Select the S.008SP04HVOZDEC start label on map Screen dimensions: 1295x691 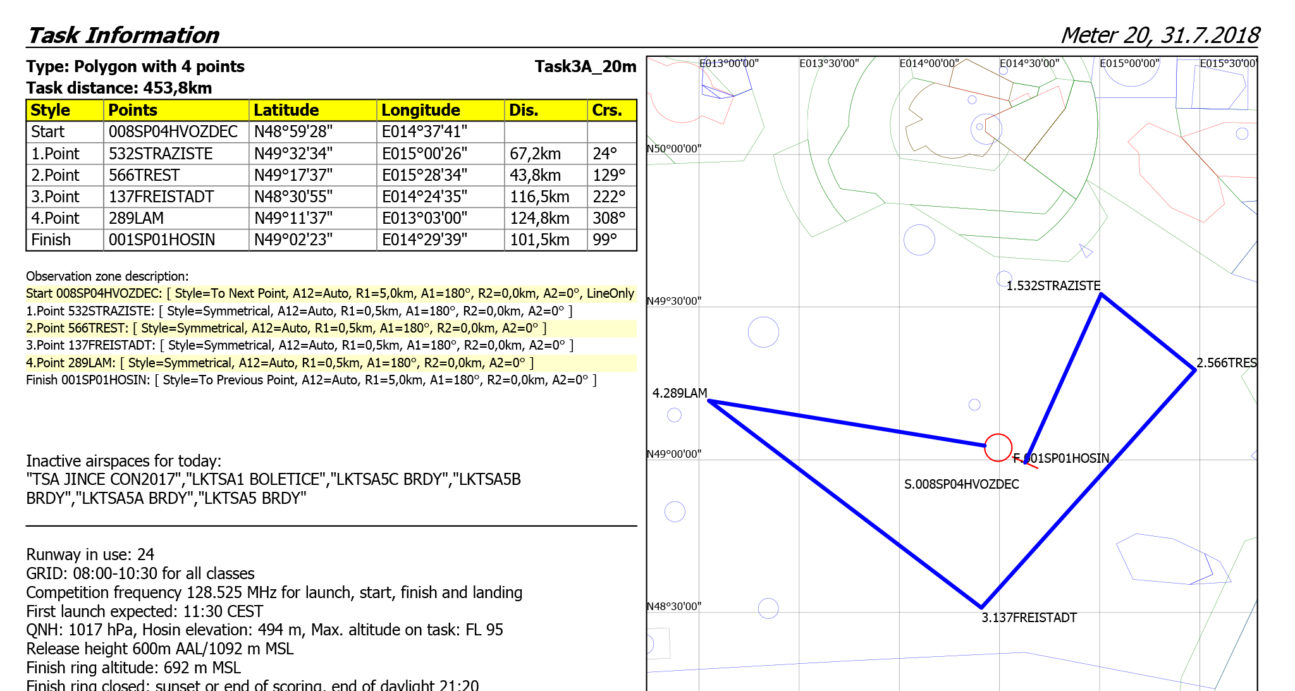[x=961, y=484]
